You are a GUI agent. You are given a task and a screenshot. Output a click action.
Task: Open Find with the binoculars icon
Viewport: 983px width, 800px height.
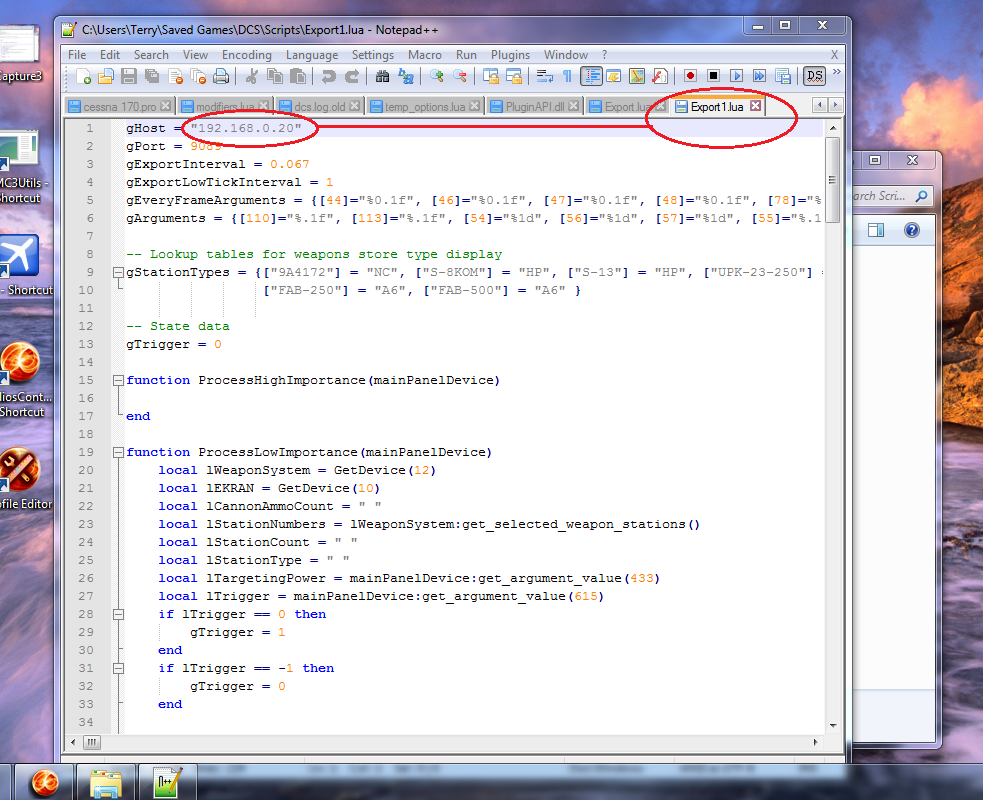[x=382, y=76]
